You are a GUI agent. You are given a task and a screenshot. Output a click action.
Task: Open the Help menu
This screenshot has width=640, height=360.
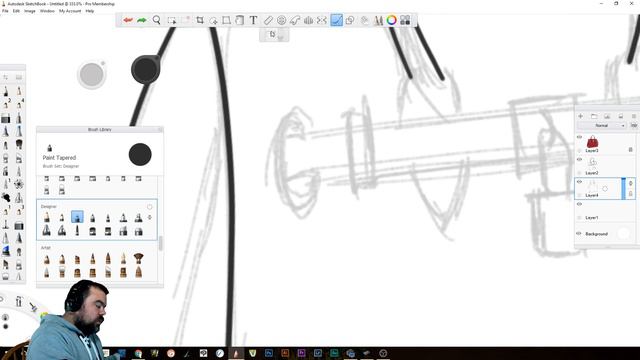click(x=90, y=11)
